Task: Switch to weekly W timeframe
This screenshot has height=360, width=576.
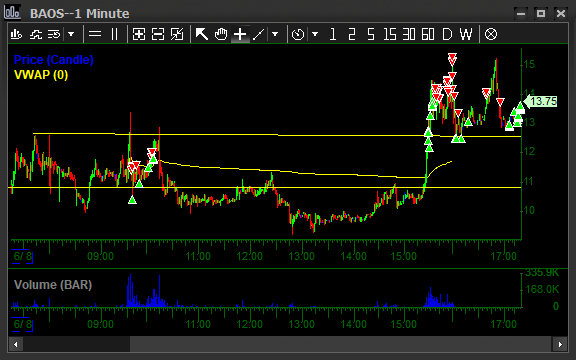Action: coord(466,35)
